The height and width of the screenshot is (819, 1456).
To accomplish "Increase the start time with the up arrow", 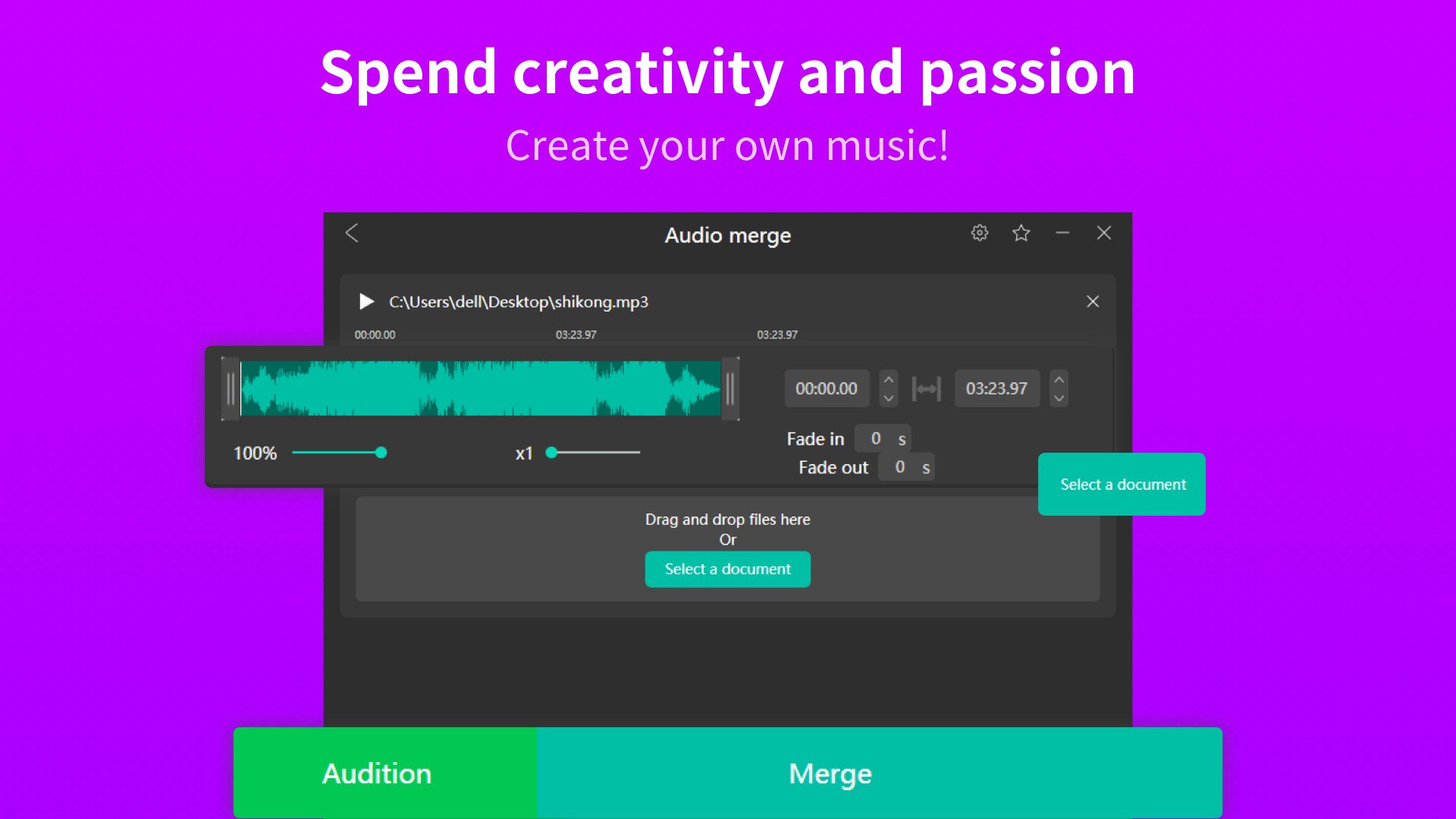I will click(x=889, y=379).
